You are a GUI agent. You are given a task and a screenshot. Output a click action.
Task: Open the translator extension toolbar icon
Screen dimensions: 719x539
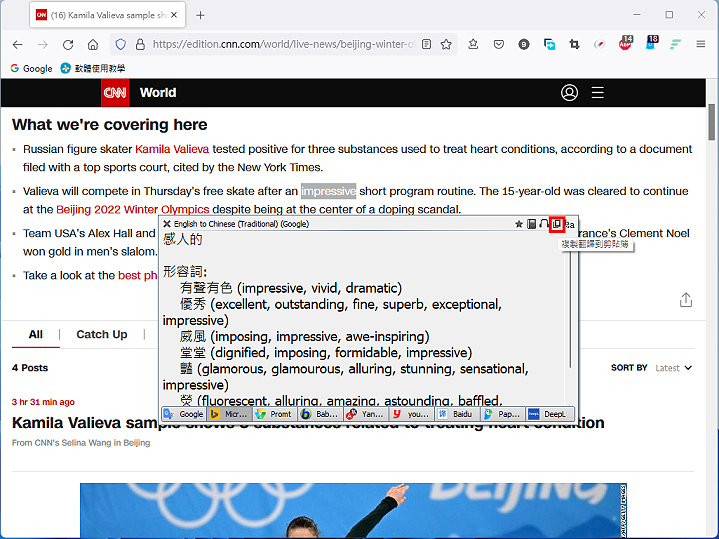point(549,44)
